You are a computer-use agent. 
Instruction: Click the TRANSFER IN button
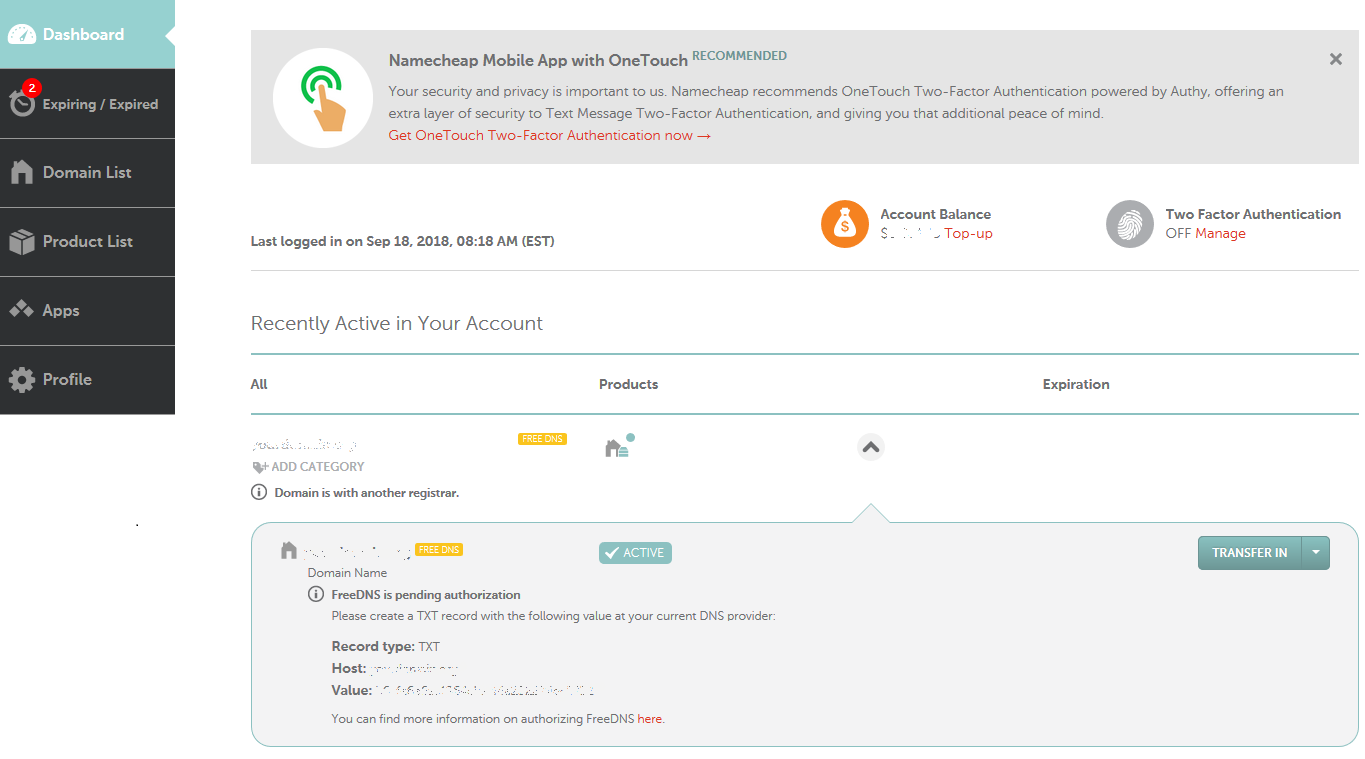pos(1250,553)
